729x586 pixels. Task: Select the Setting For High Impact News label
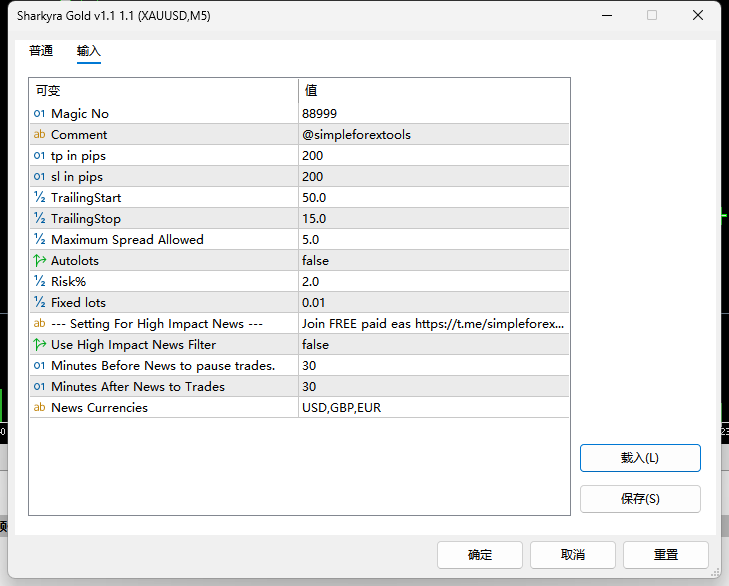pyautogui.click(x=157, y=324)
